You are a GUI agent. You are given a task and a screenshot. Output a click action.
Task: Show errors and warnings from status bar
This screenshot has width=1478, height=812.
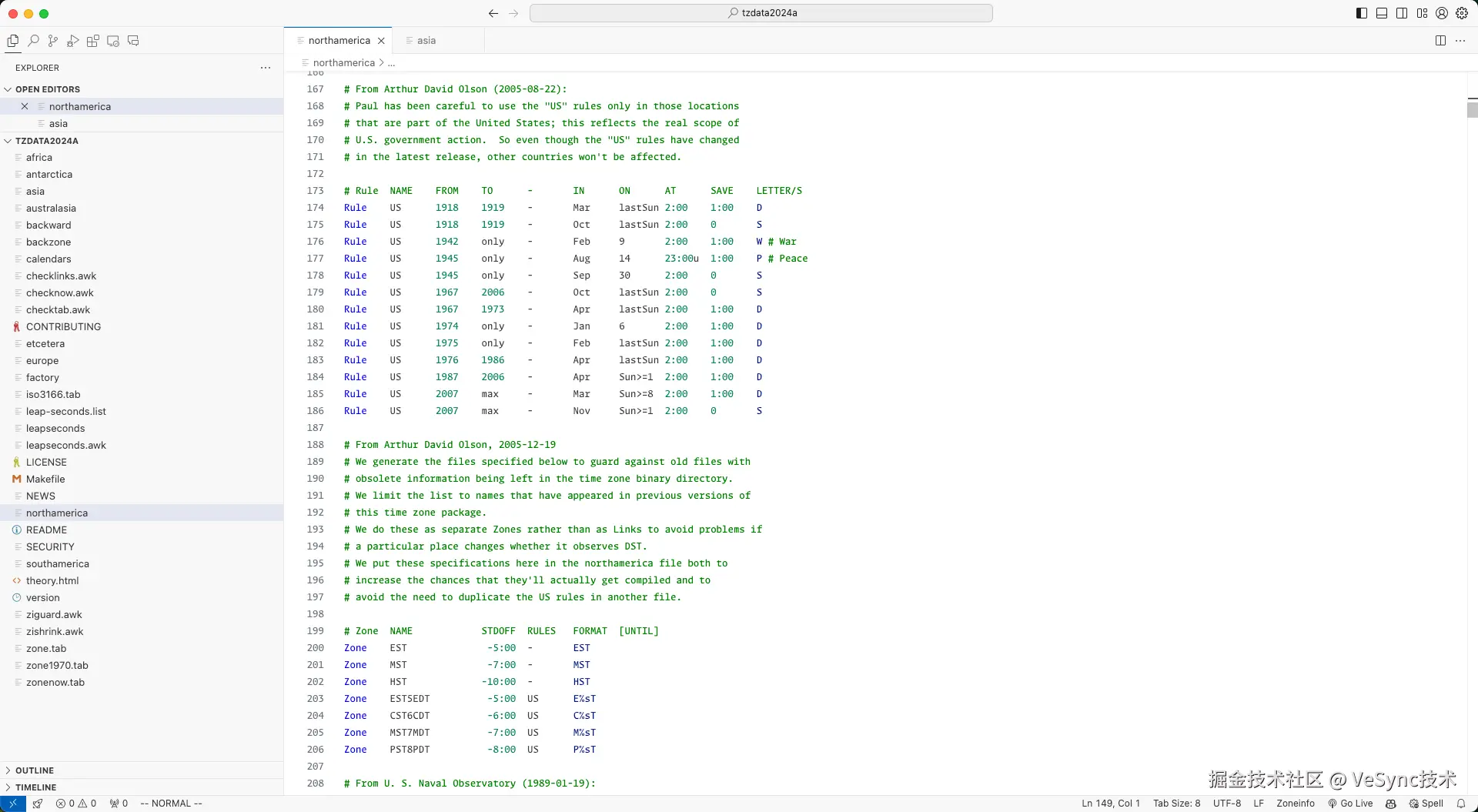76,804
